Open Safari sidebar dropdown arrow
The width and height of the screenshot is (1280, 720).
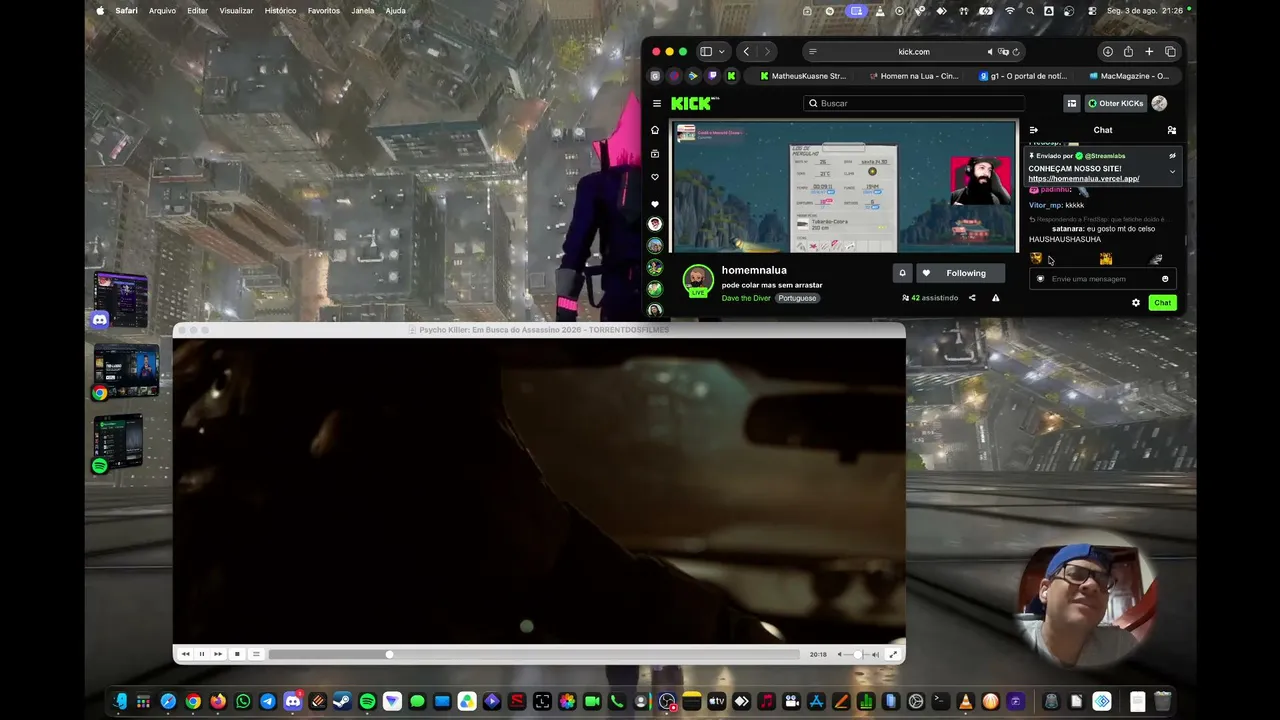coord(721,52)
